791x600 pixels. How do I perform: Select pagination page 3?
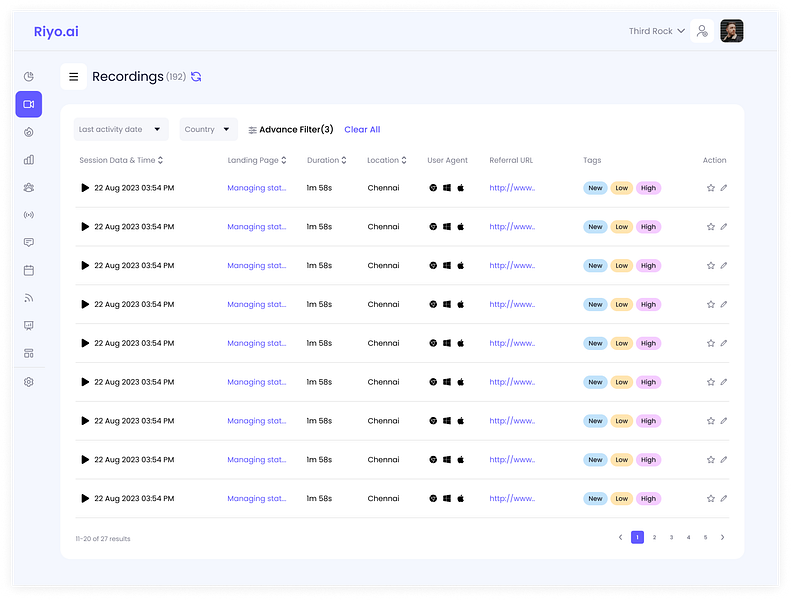671,537
